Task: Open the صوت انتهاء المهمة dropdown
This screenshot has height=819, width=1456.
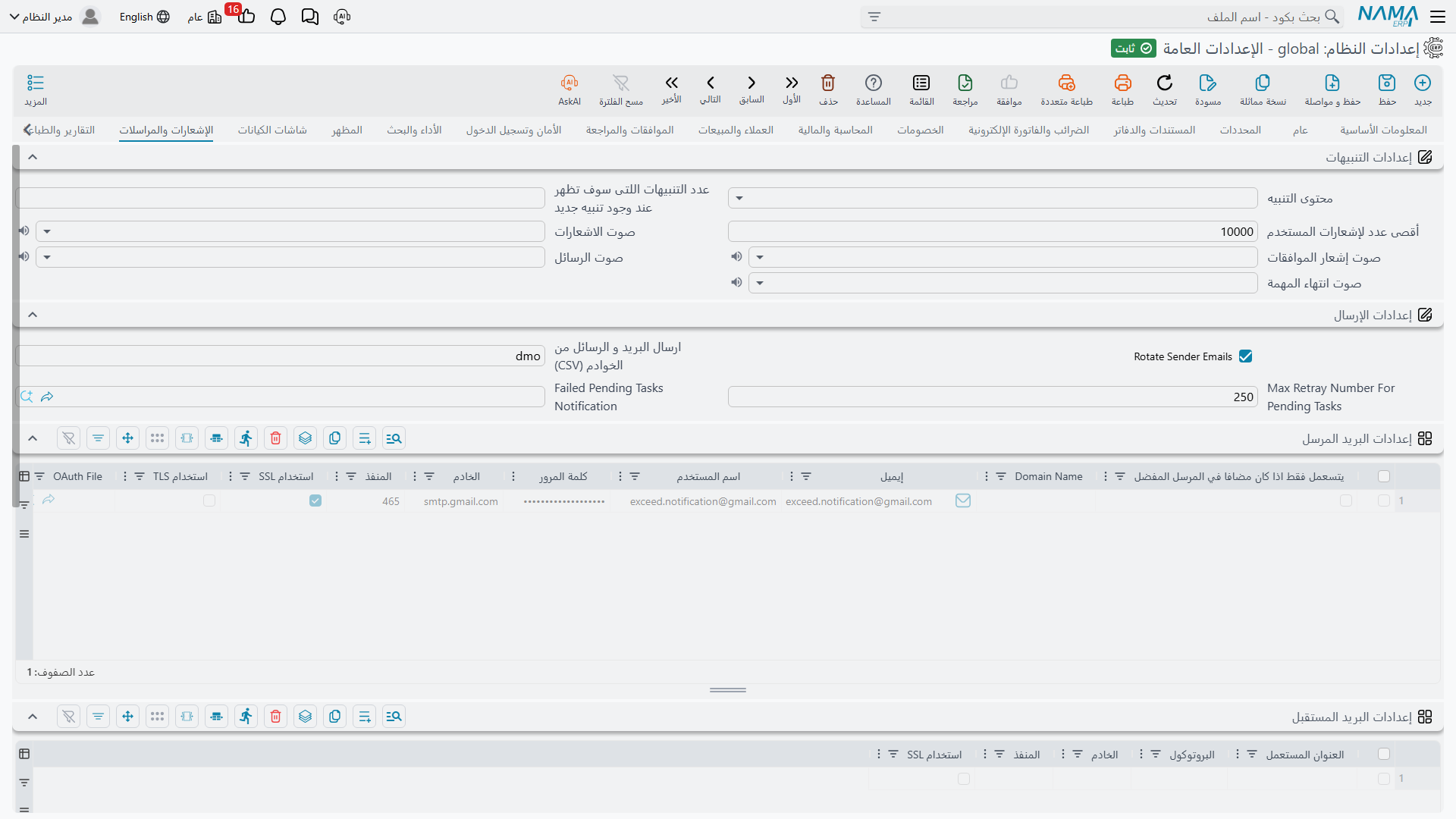Action: [x=760, y=283]
